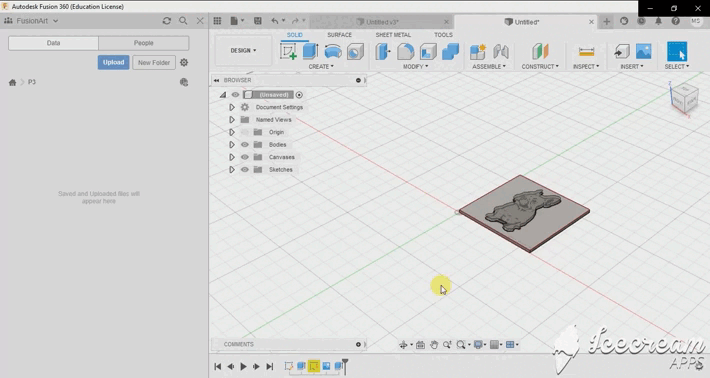The width and height of the screenshot is (710, 378).
Task: Expand the Origin folder
Action: [x=231, y=132]
